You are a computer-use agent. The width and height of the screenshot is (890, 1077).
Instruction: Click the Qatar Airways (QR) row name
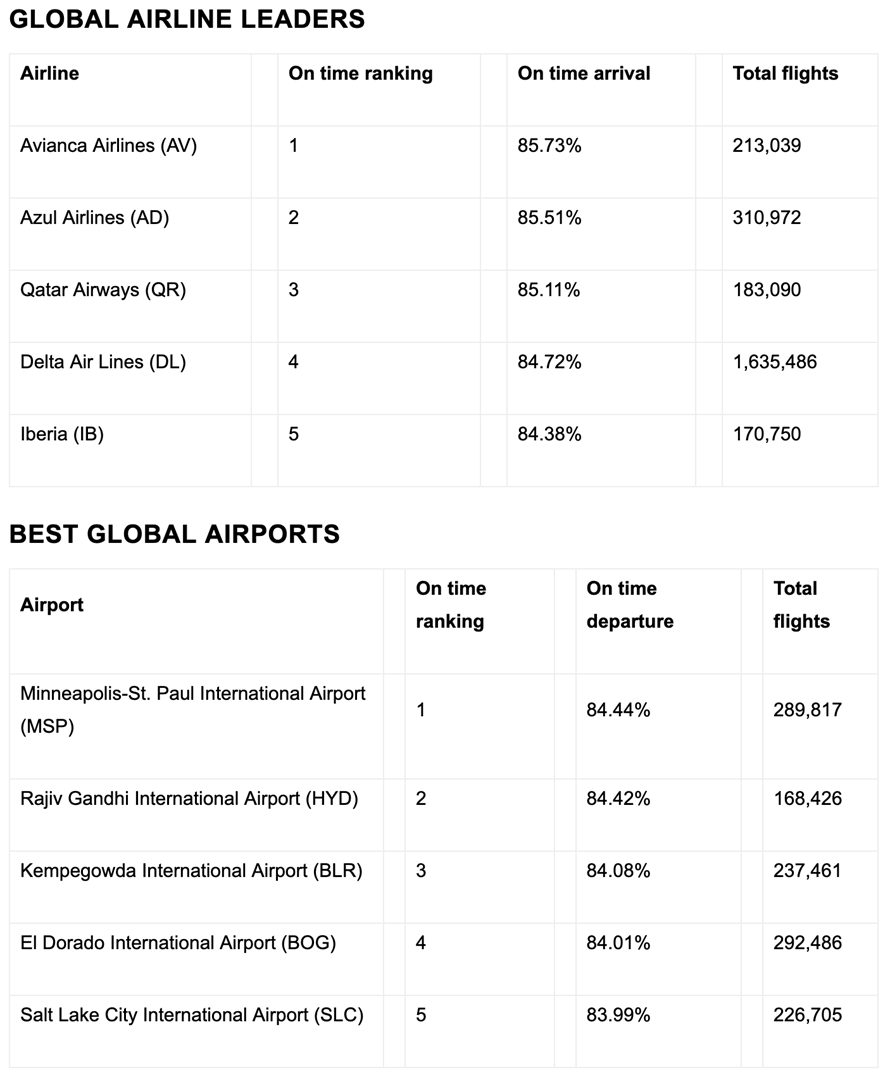[x=103, y=290]
